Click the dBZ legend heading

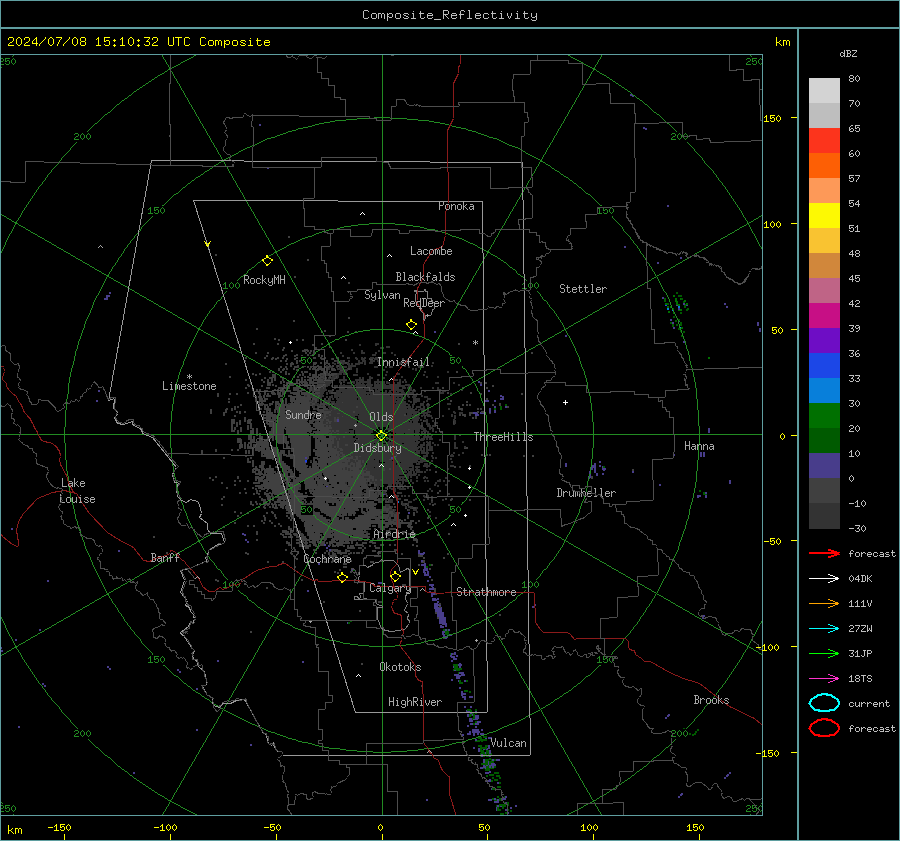point(848,53)
